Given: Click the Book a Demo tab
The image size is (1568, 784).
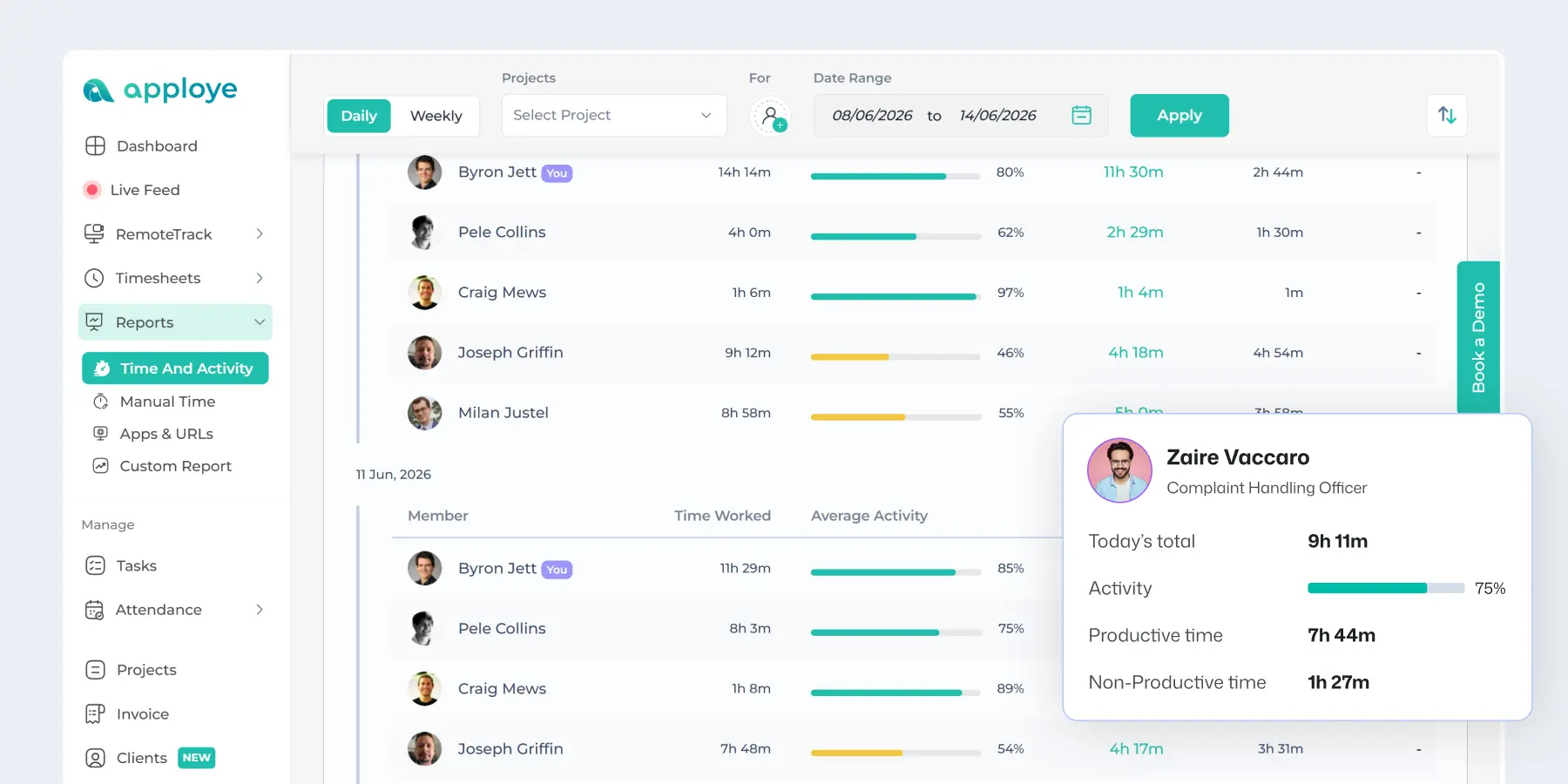Looking at the screenshot, I should coord(1478,337).
